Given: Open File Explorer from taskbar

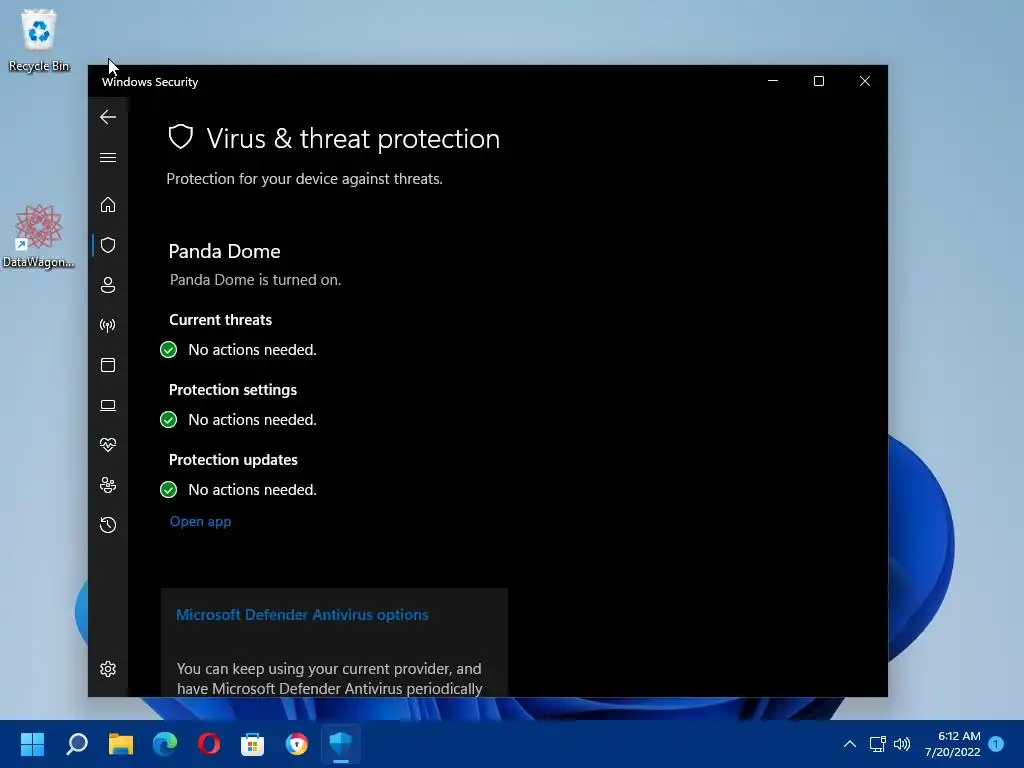Looking at the screenshot, I should click(121, 744).
